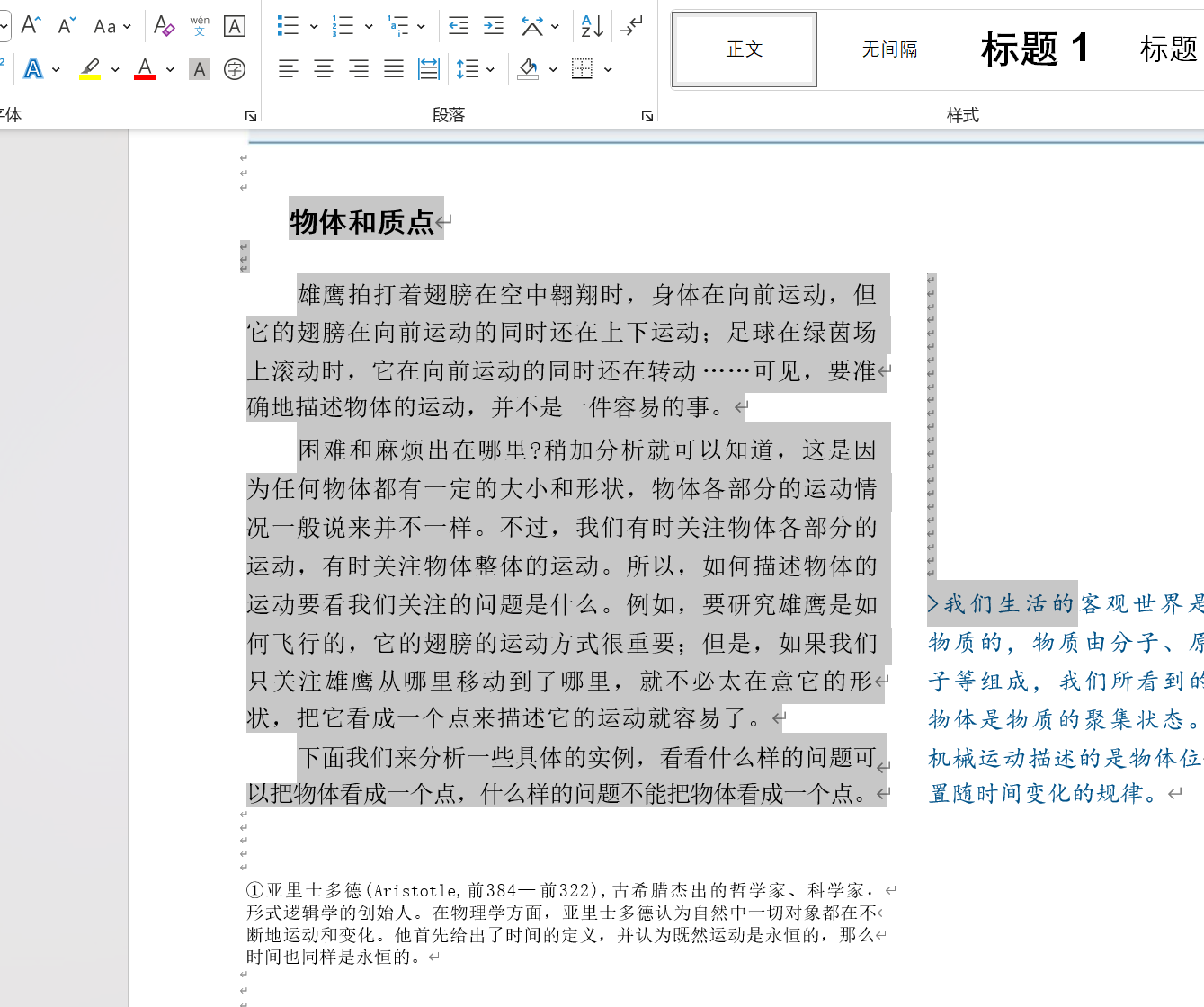Open Asian layout (character scaling) tool

532,26
